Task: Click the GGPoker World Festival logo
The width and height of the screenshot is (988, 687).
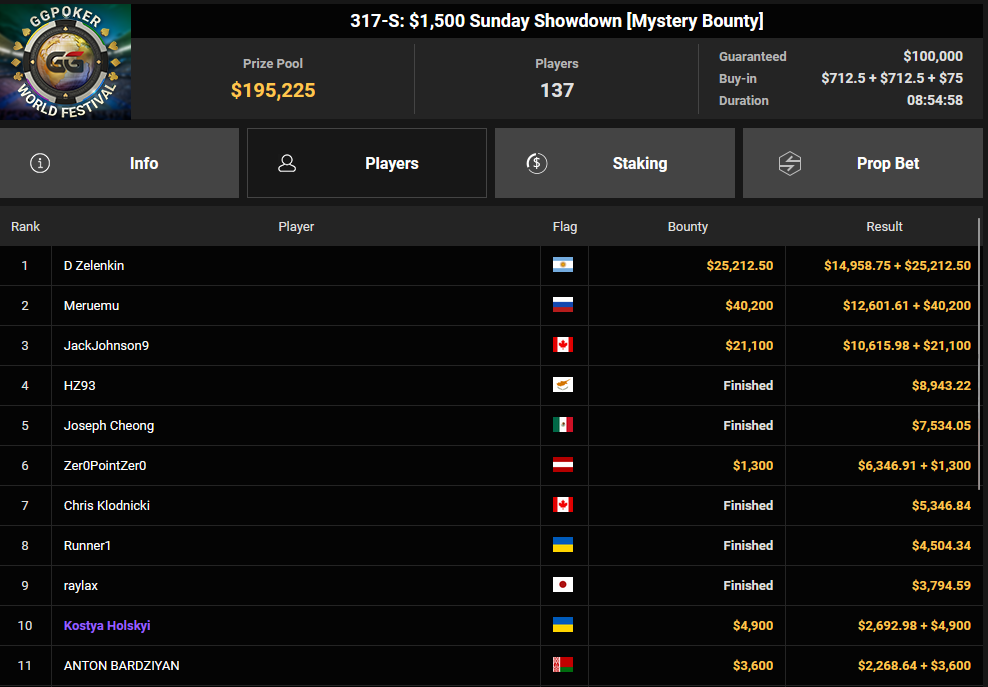Action: tap(66, 62)
